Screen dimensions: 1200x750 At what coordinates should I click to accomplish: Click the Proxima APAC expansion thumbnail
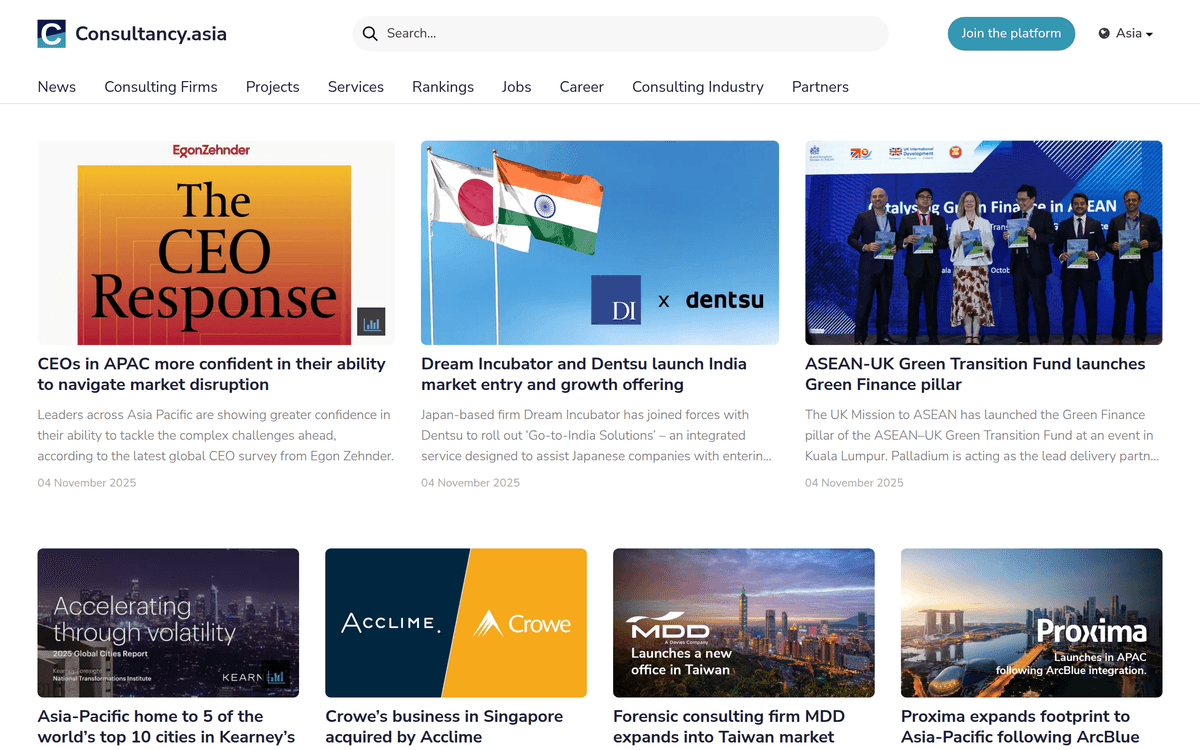point(1031,622)
